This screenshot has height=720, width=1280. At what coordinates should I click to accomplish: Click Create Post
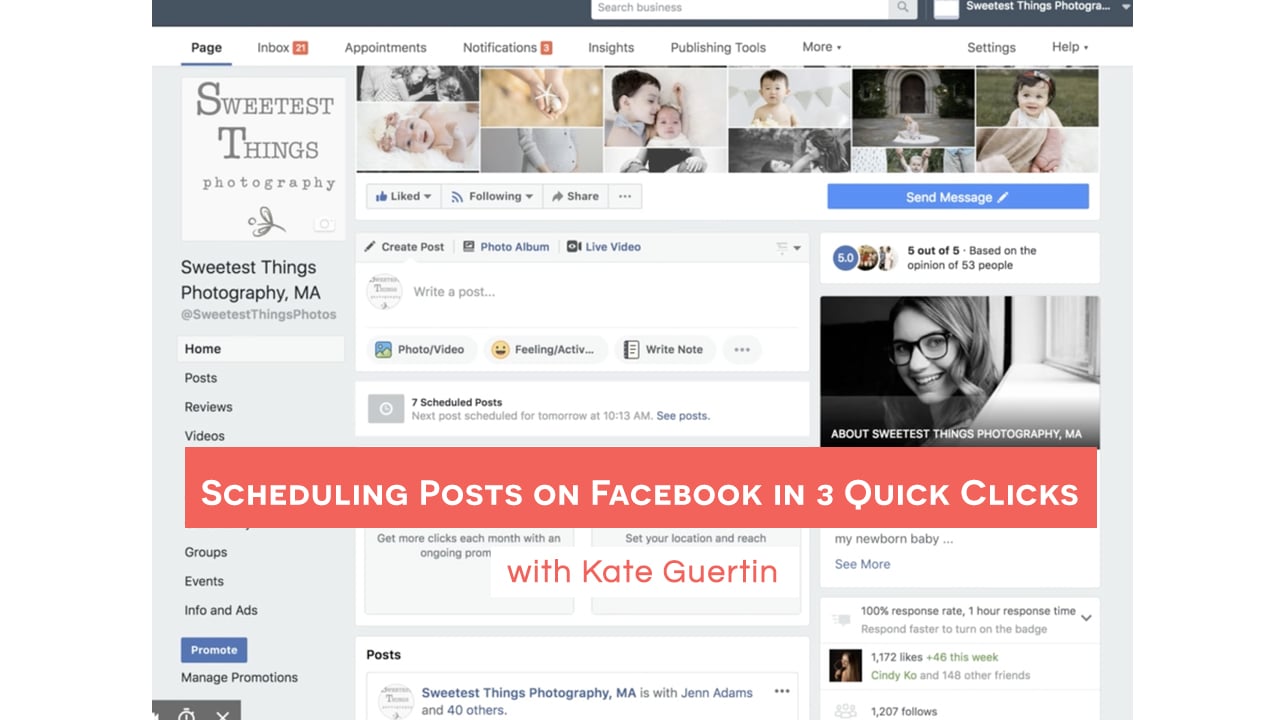coord(404,247)
